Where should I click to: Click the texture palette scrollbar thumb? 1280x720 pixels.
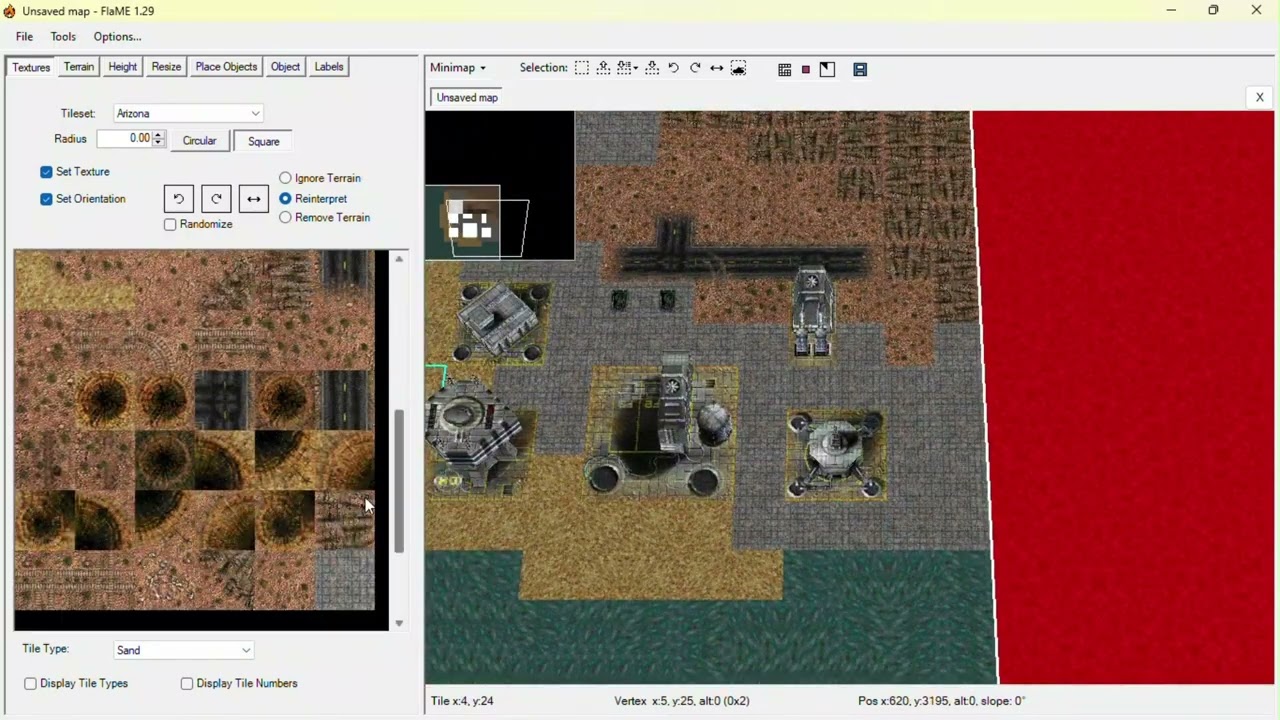coord(398,481)
